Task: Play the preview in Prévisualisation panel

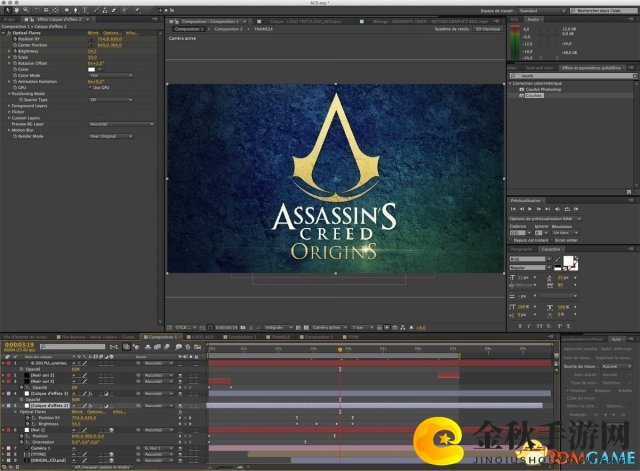Action: (x=530, y=209)
